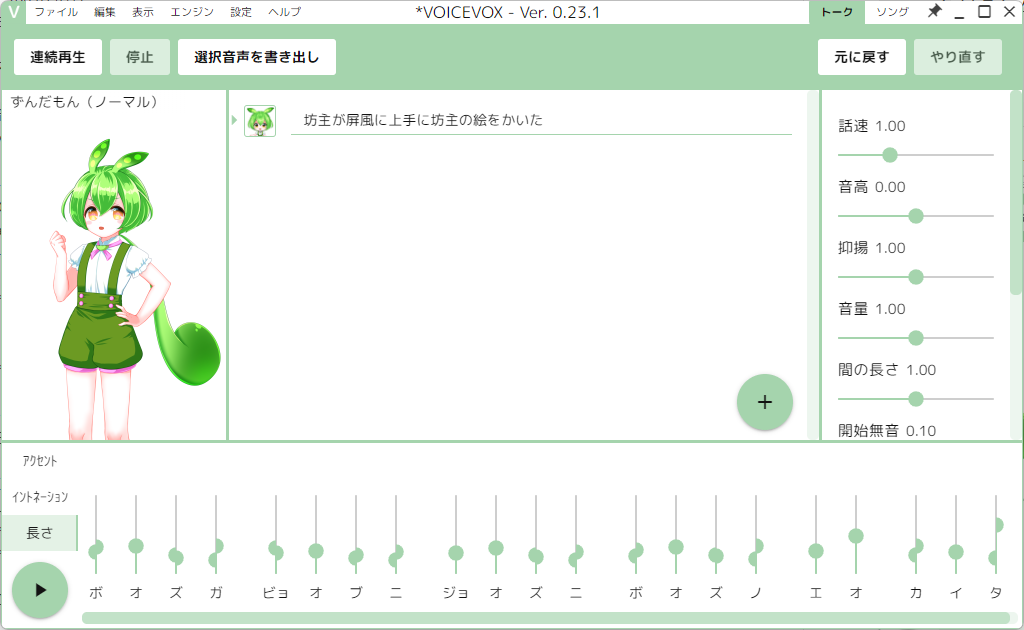Click the 開始無音 0.10 label

pos(887,430)
